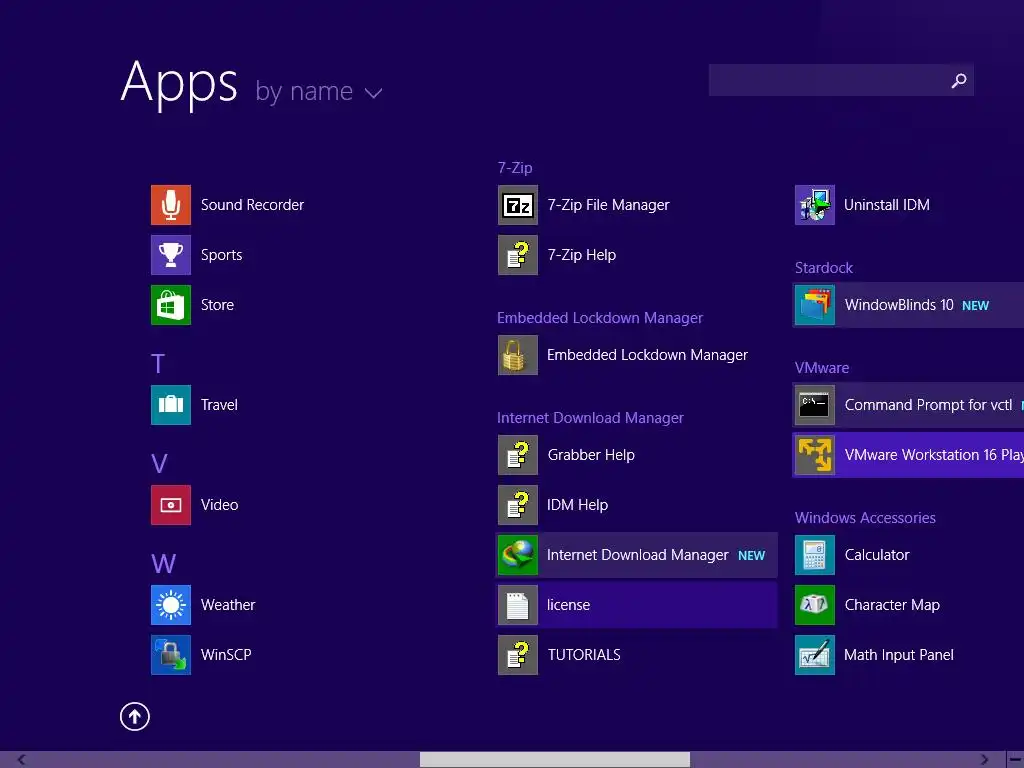Screen dimensions: 1024x768
Task: Click the VMware group heading
Action: (822, 368)
